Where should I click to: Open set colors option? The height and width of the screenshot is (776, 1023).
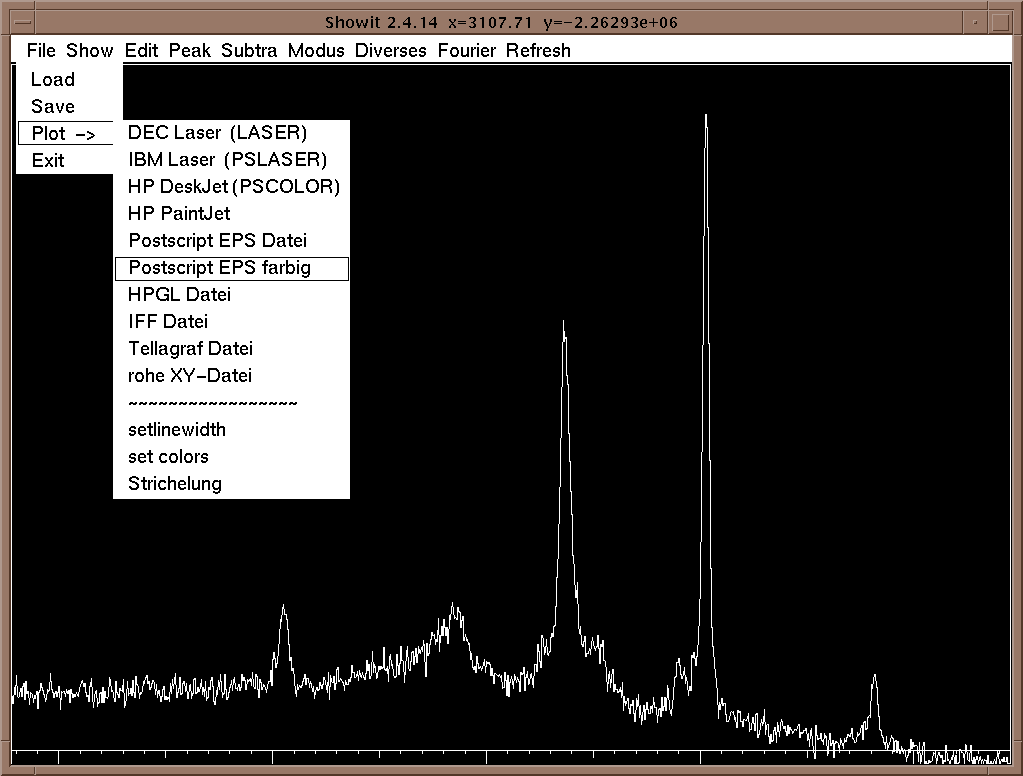click(x=168, y=457)
